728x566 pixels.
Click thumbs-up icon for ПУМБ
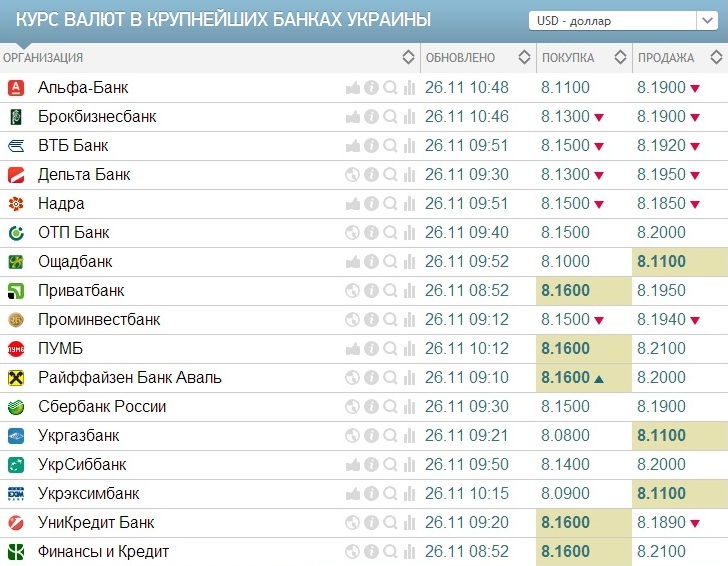(353, 348)
